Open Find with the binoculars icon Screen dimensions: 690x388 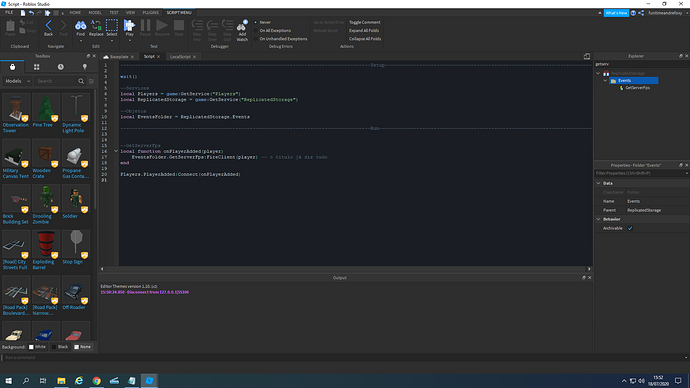click(81, 27)
